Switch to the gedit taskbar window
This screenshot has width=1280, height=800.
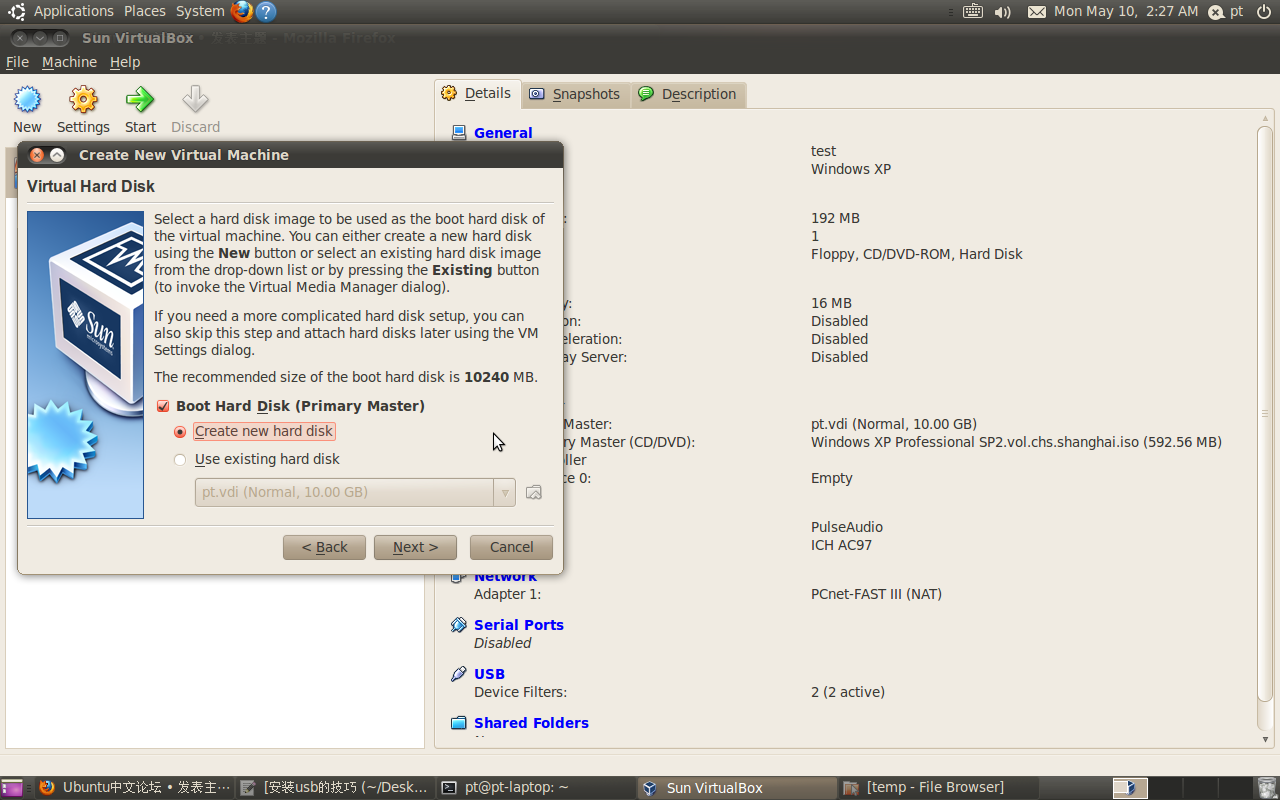(335, 788)
